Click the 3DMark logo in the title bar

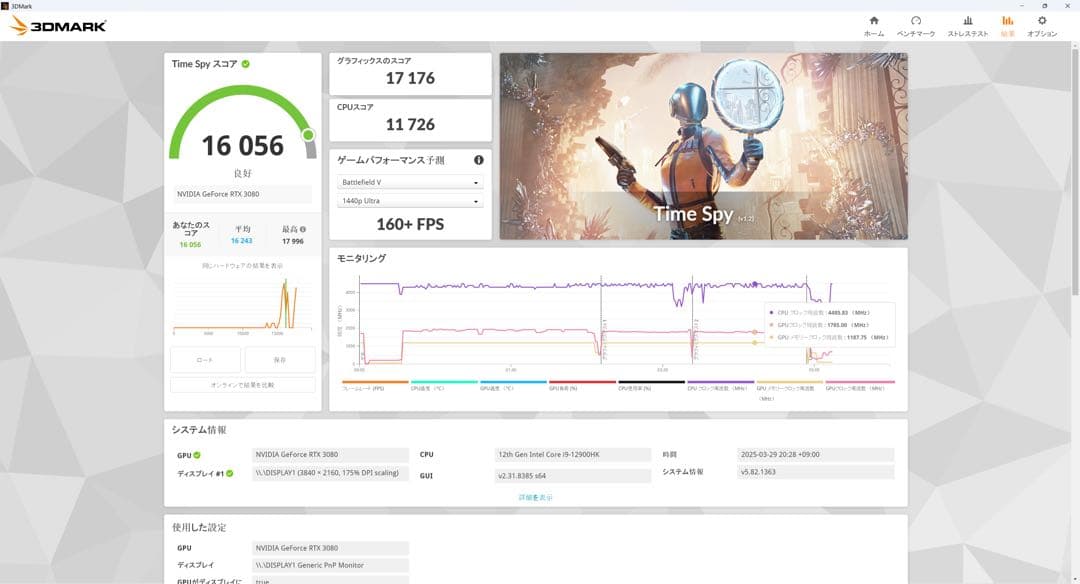(x=55, y=24)
